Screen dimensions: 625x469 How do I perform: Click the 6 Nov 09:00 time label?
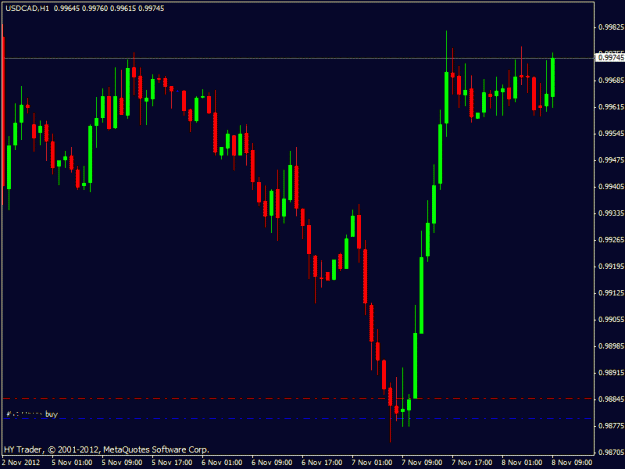272,463
